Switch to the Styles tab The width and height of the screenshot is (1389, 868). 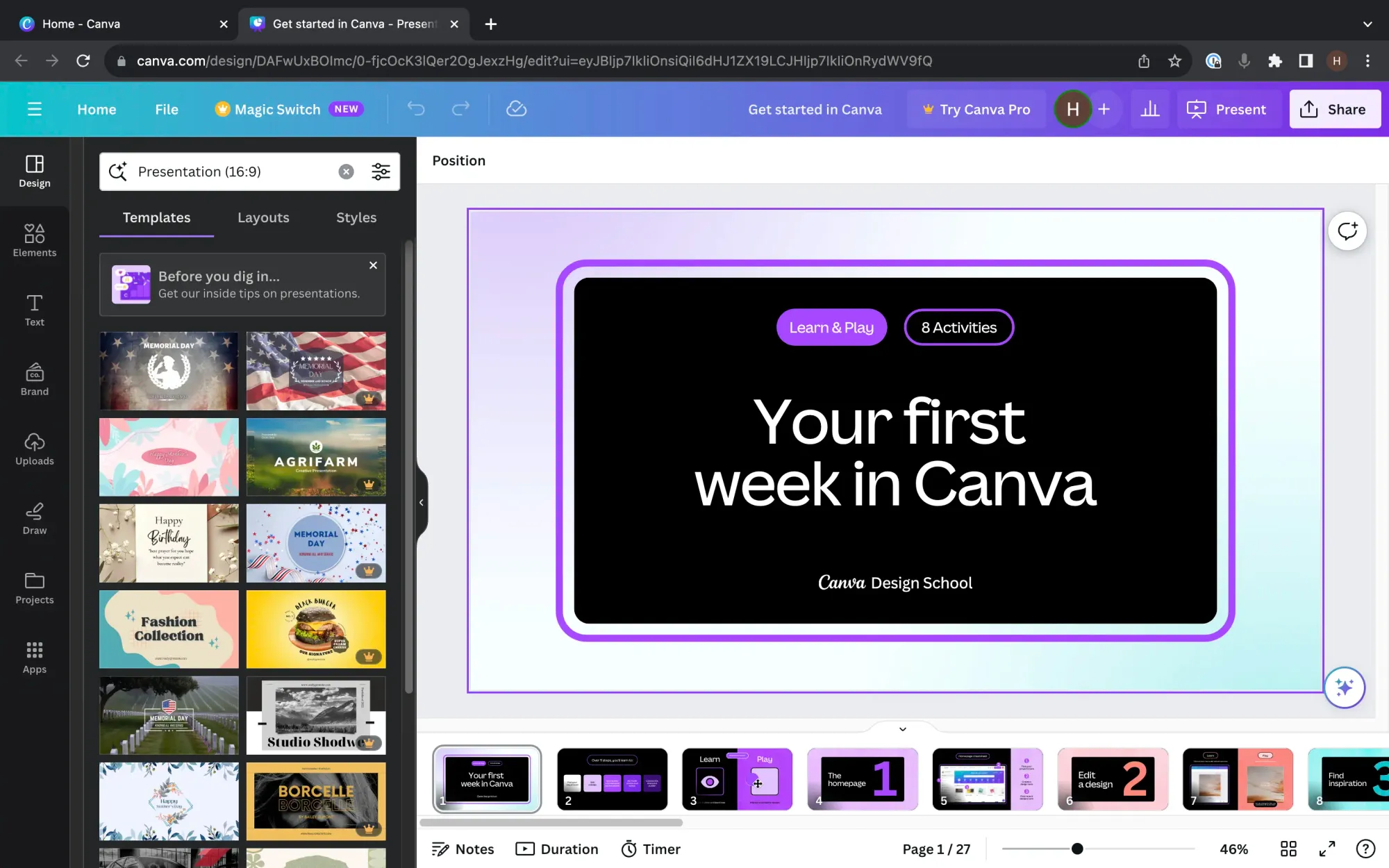355,217
